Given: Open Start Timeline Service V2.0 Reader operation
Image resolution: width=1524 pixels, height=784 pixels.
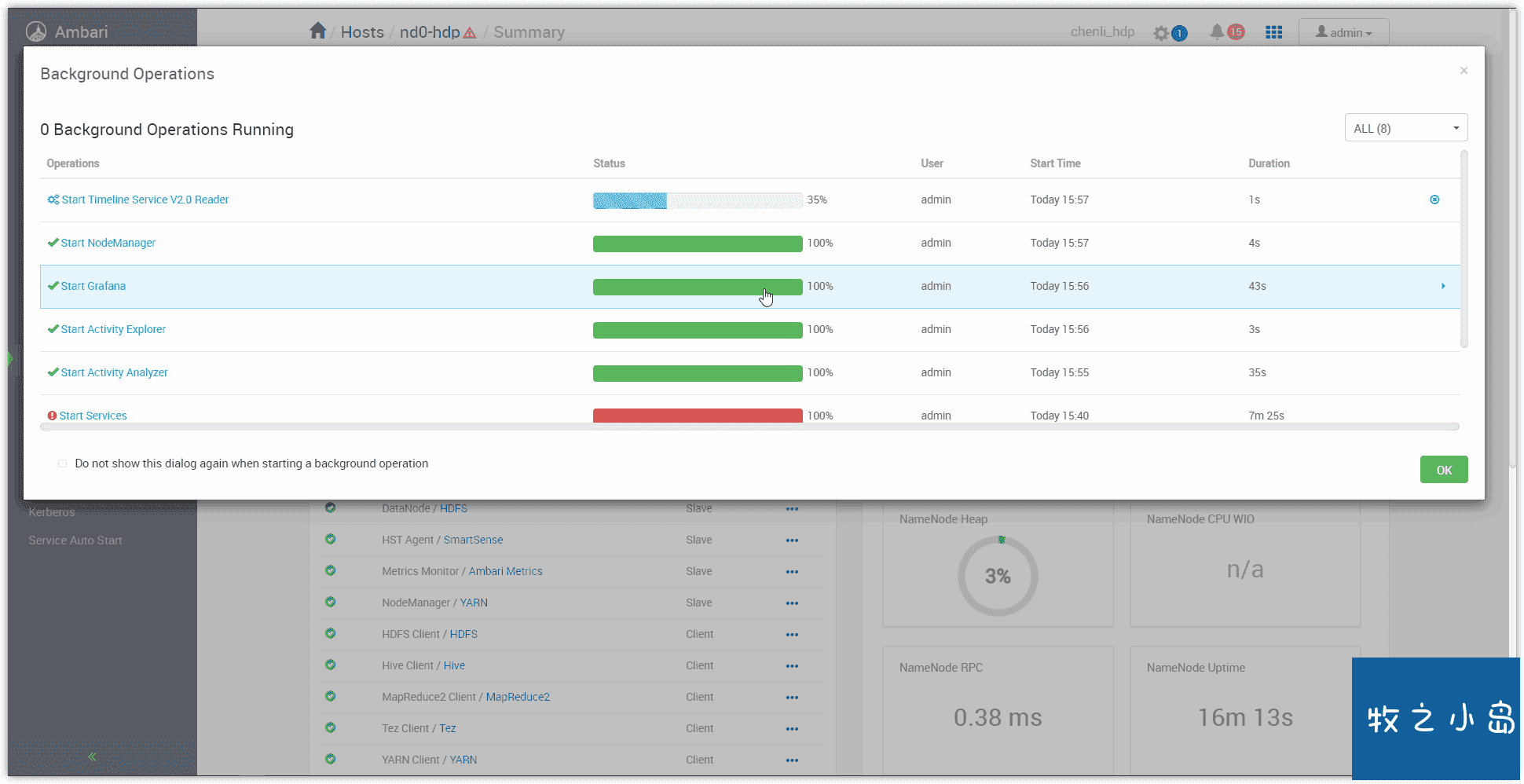Looking at the screenshot, I should point(145,200).
